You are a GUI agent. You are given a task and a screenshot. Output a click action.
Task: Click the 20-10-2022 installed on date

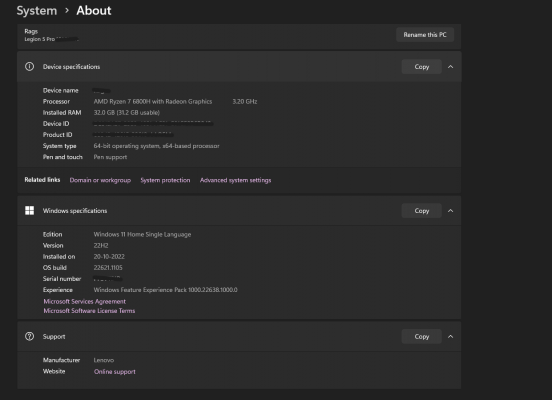(109, 256)
